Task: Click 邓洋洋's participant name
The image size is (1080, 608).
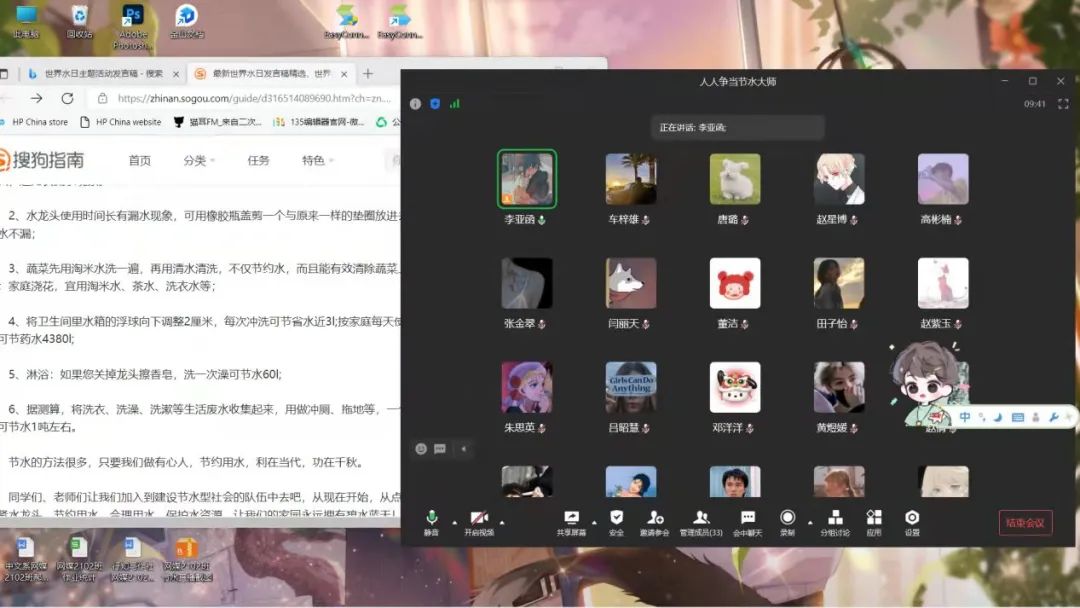Action: click(x=727, y=428)
